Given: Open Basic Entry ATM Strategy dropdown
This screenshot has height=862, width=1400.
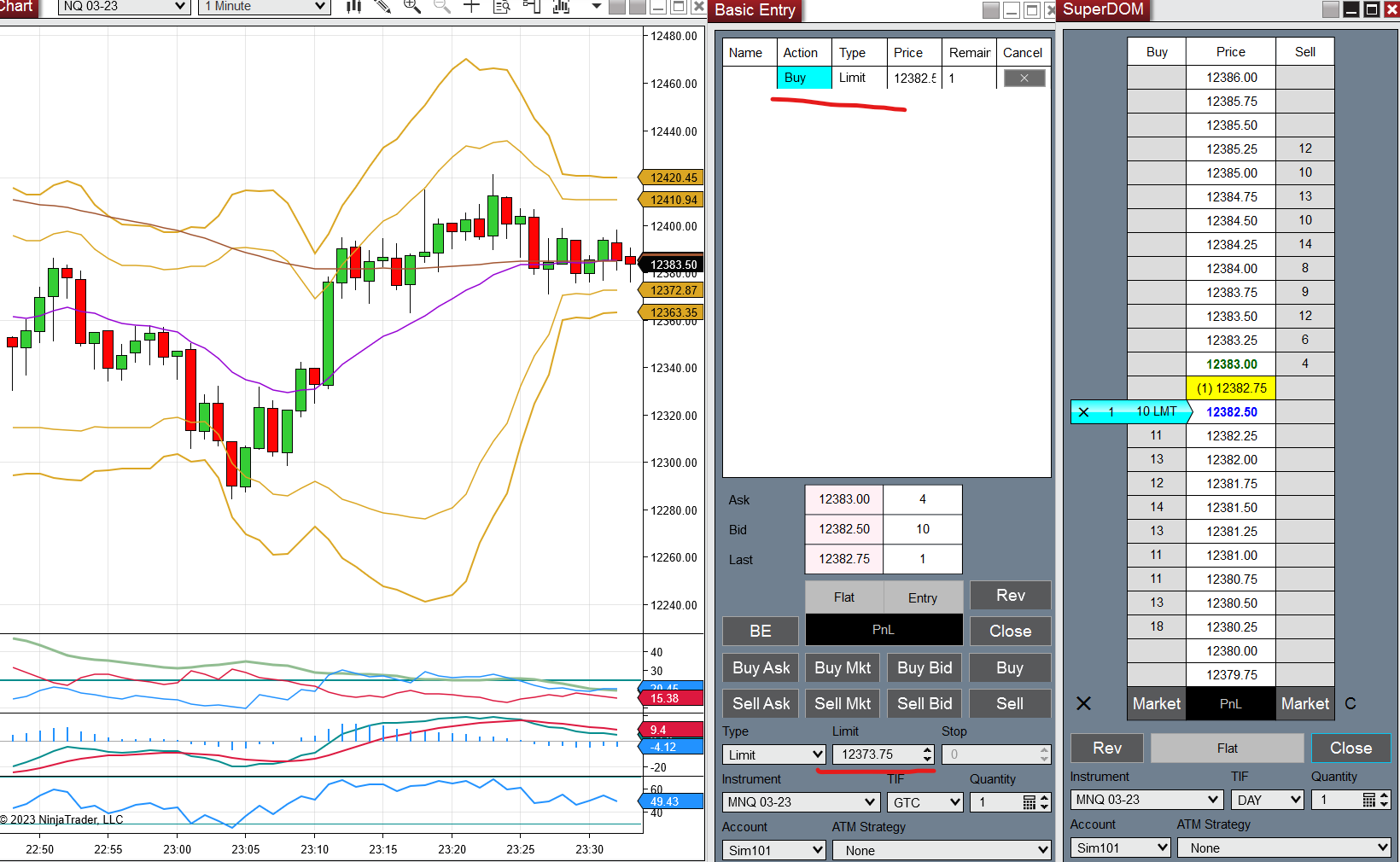Looking at the screenshot, I should pos(942,850).
